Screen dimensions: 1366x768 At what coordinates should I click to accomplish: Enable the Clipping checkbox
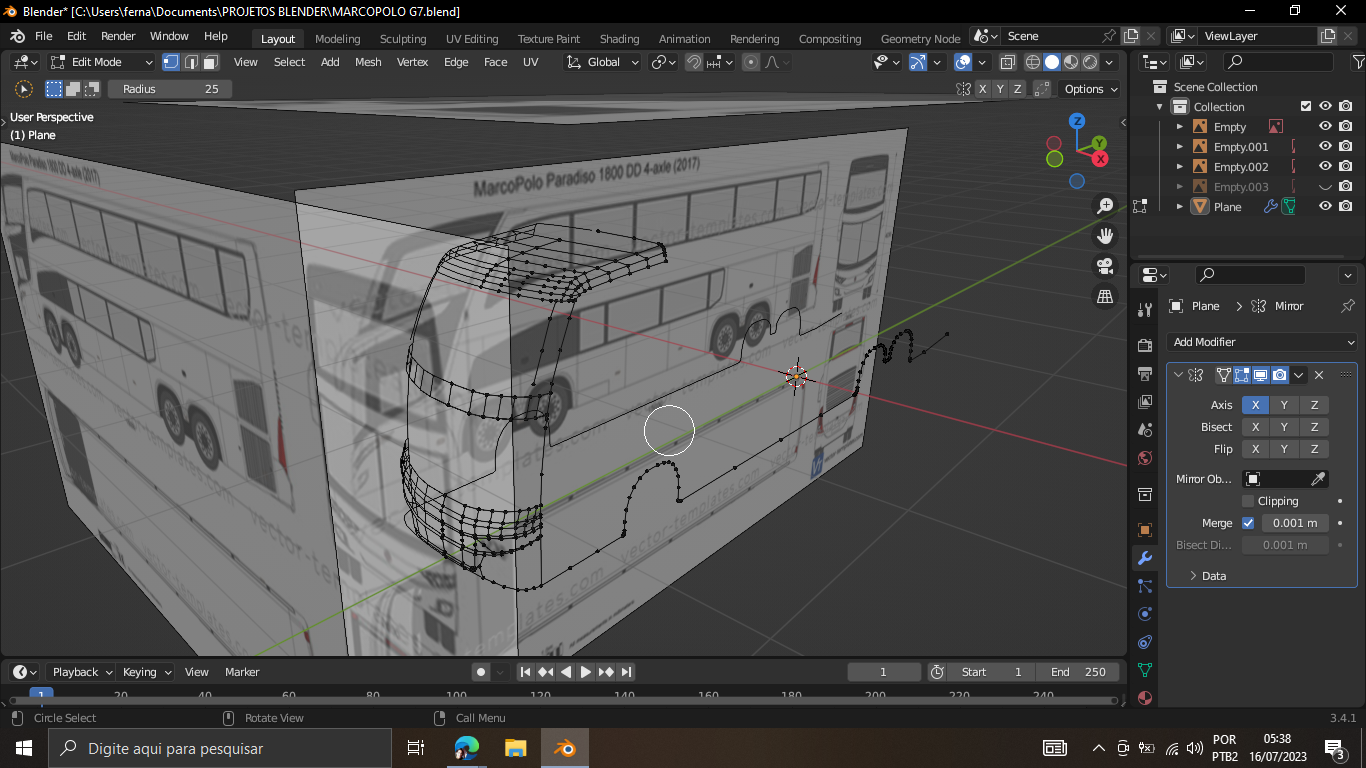tap(1248, 501)
